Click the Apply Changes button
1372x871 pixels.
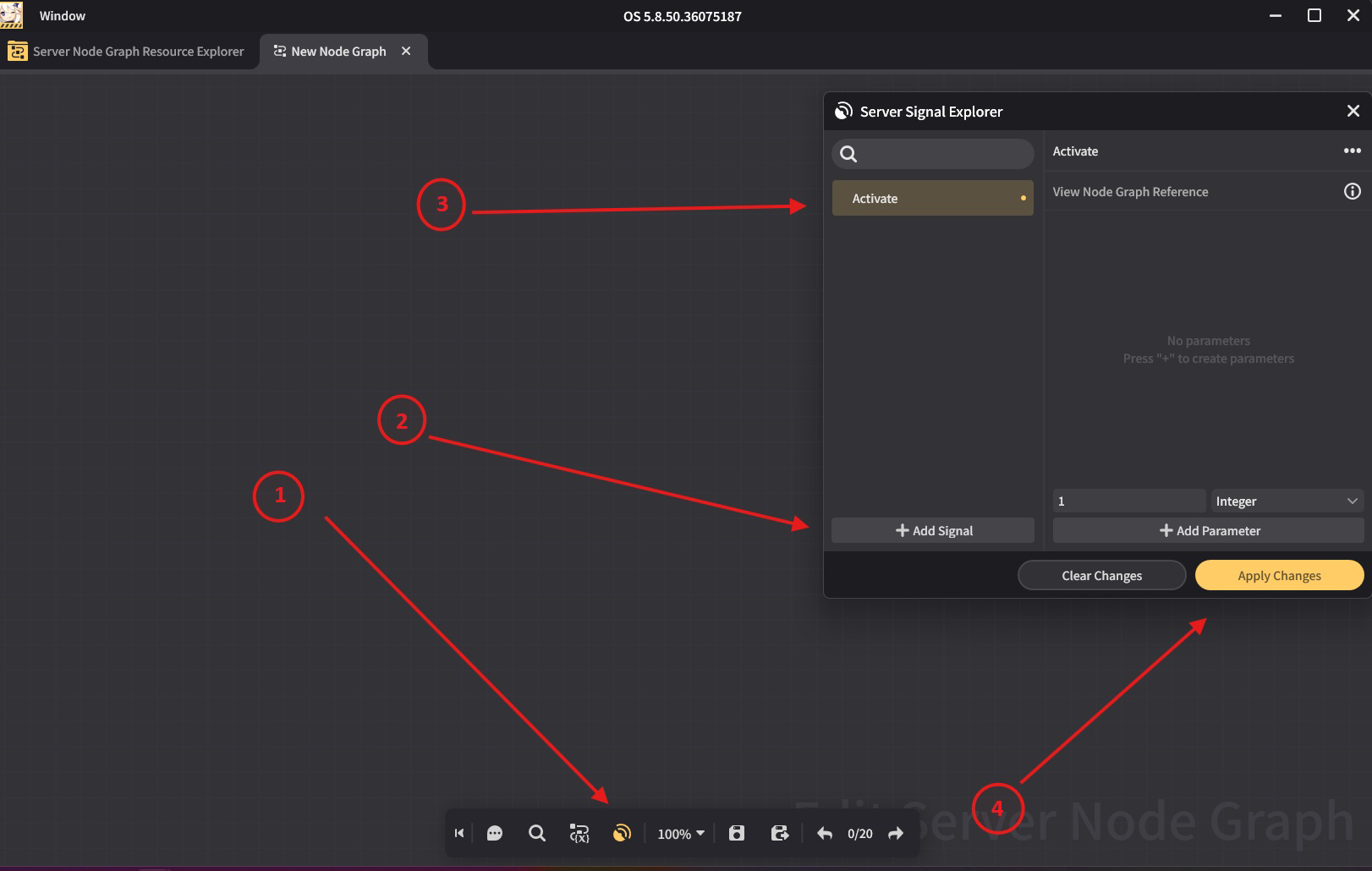click(1280, 575)
